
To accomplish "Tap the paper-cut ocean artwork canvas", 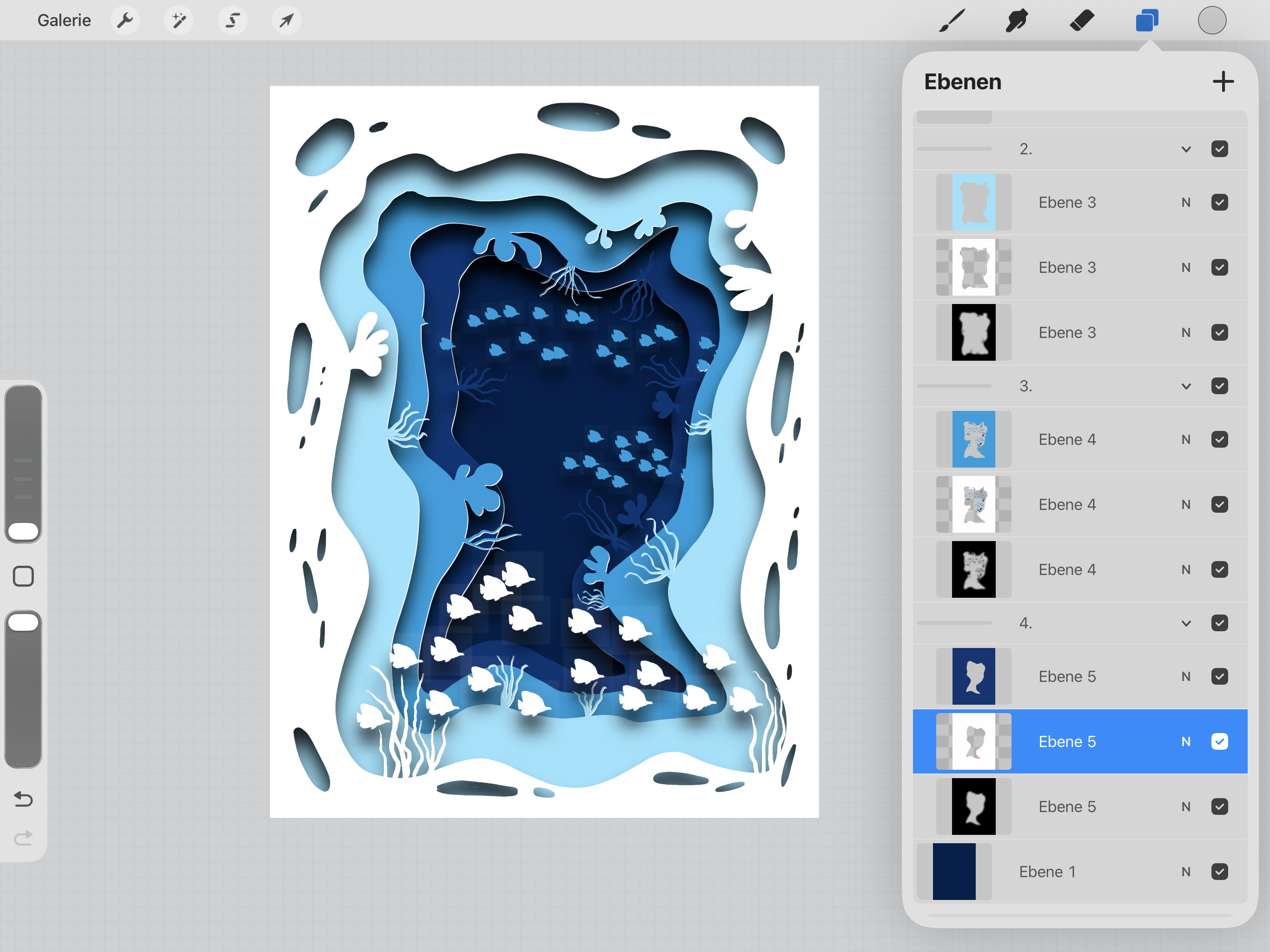I will tap(544, 452).
